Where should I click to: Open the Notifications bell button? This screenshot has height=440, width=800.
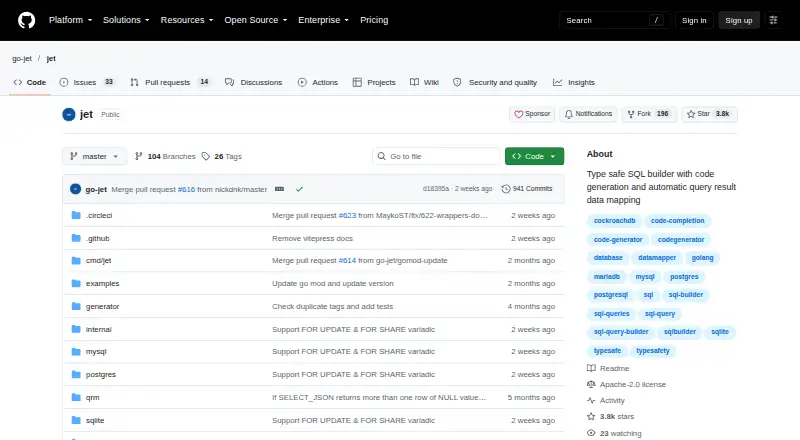click(588, 114)
